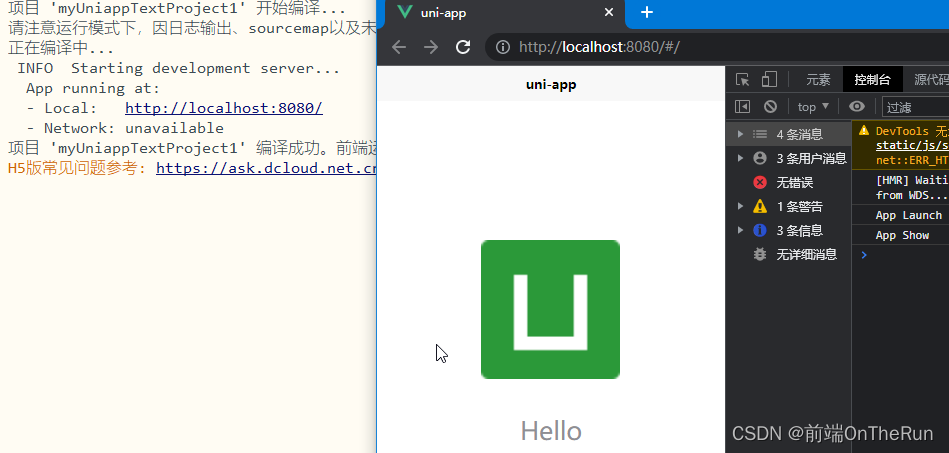Image resolution: width=949 pixels, height=453 pixels.
Task: Toggle the console sidebar panel
Action: 742,107
